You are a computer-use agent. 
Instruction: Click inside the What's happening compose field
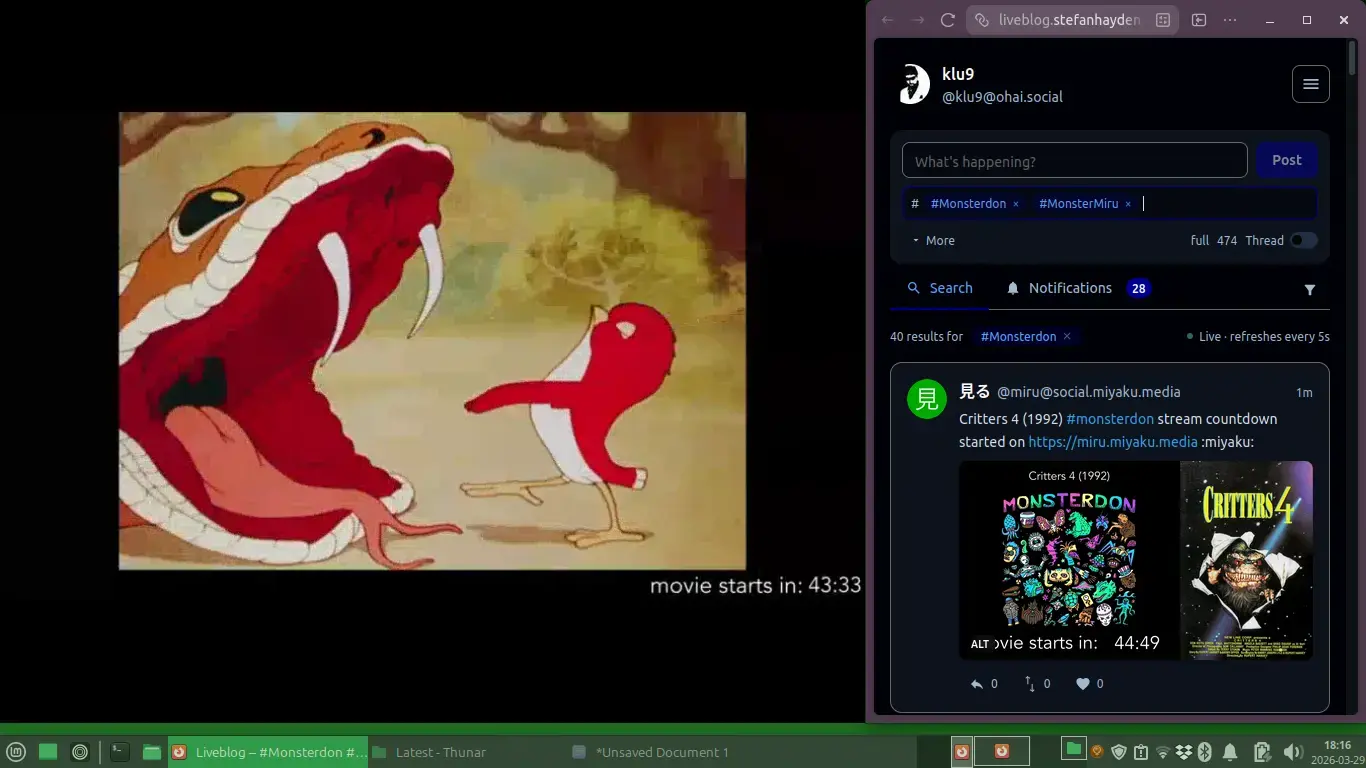[x=1074, y=160]
